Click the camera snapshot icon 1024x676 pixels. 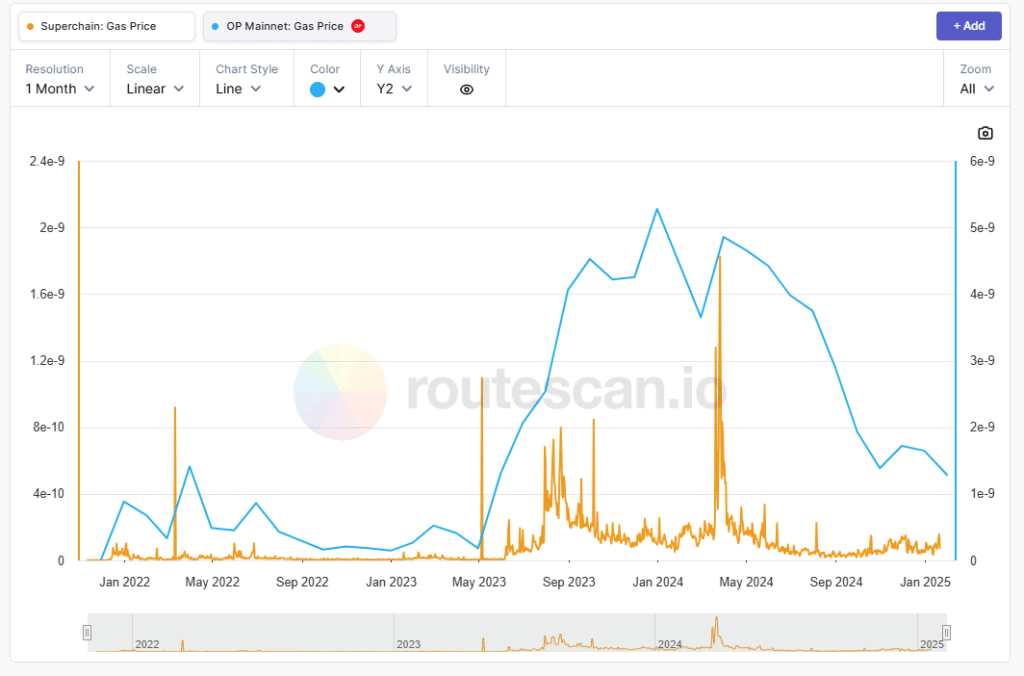[985, 133]
